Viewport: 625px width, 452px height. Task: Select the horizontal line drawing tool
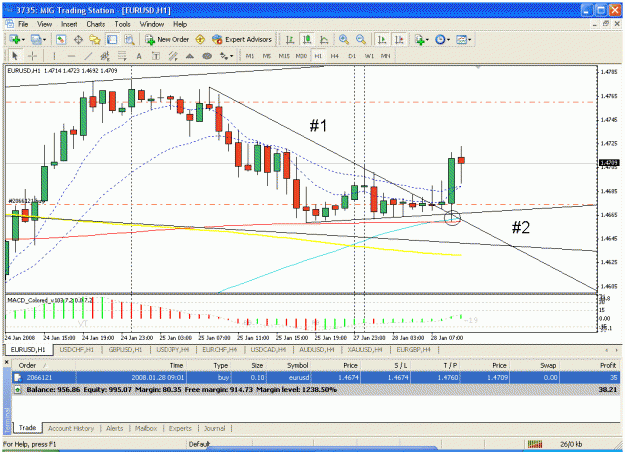coord(71,56)
